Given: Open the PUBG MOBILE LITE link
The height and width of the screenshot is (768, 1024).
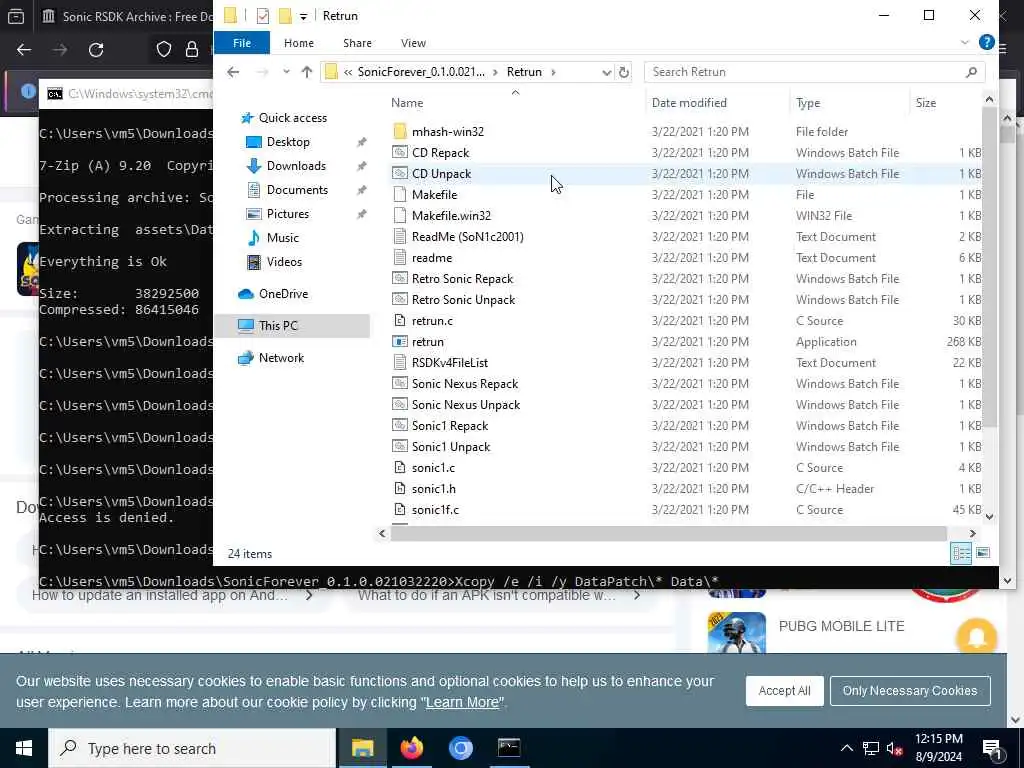Looking at the screenshot, I should coord(841,626).
